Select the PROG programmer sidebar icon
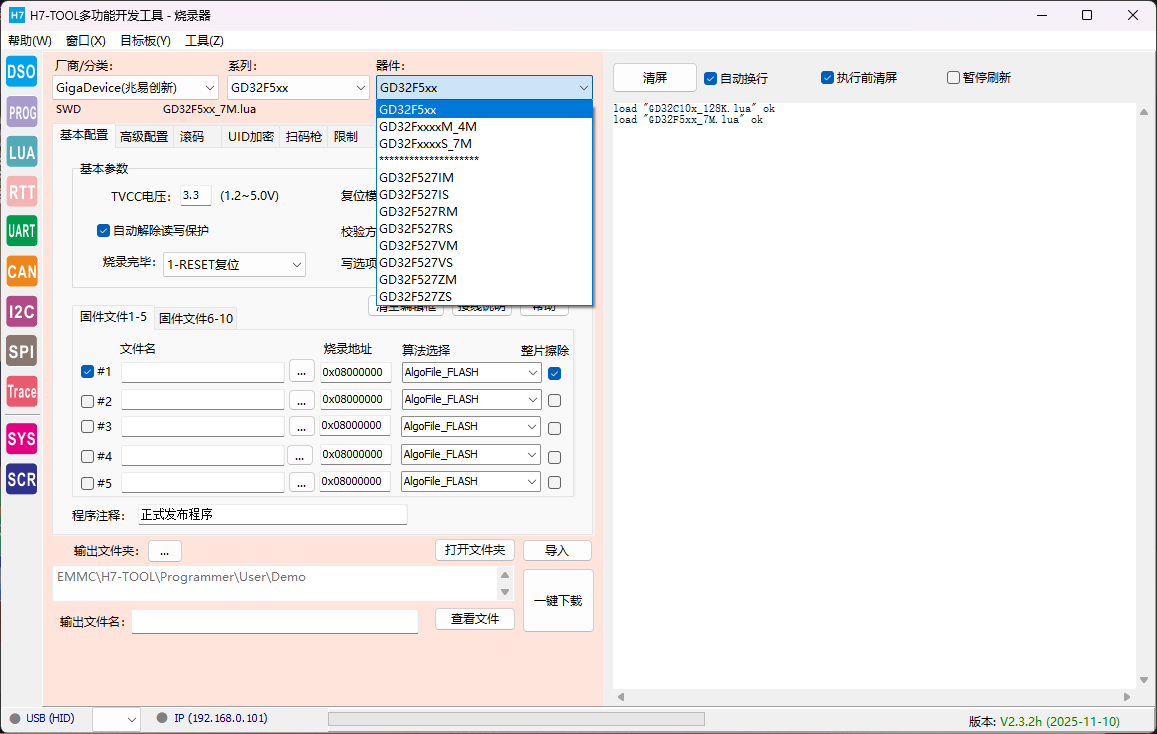Screen dimensions: 1157x734 click(x=22, y=112)
